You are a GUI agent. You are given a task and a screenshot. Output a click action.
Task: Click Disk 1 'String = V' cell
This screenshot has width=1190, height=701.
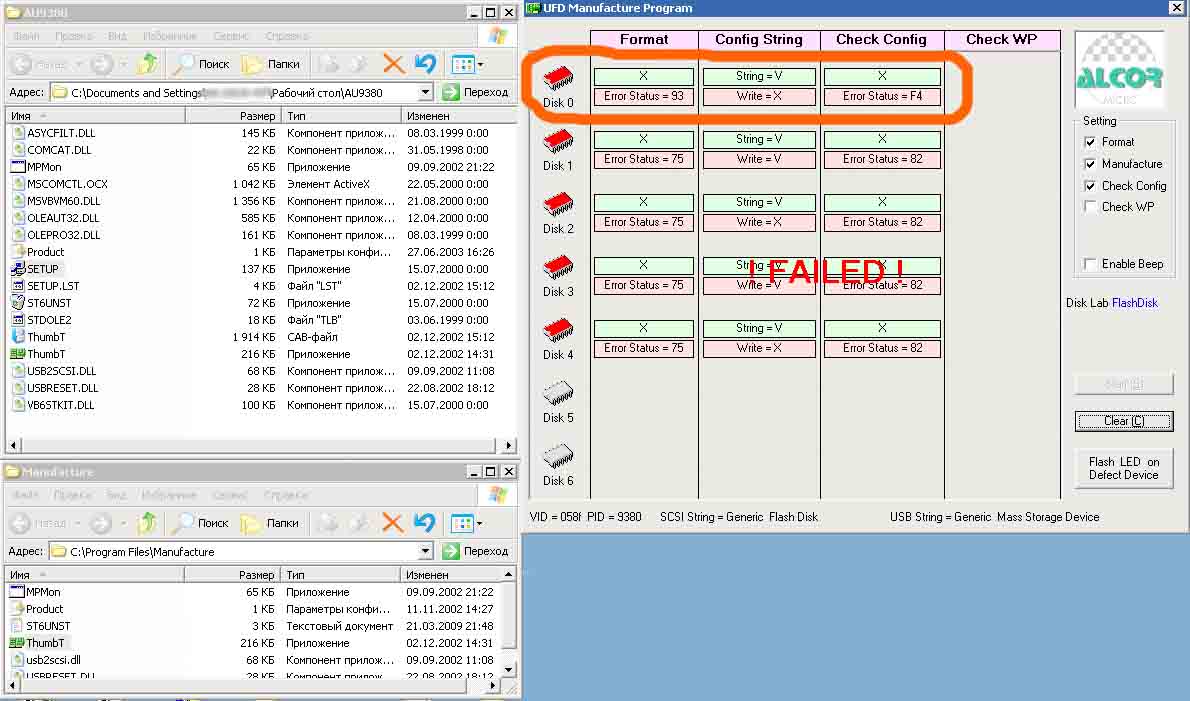coord(759,140)
